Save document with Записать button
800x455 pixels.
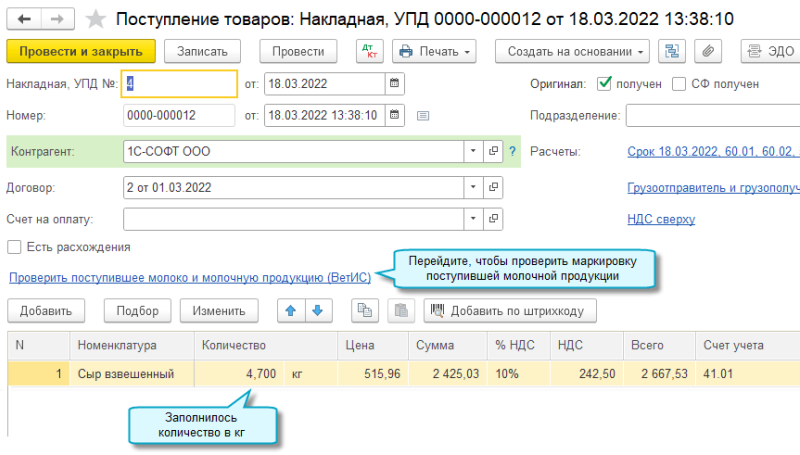pyautogui.click(x=203, y=52)
